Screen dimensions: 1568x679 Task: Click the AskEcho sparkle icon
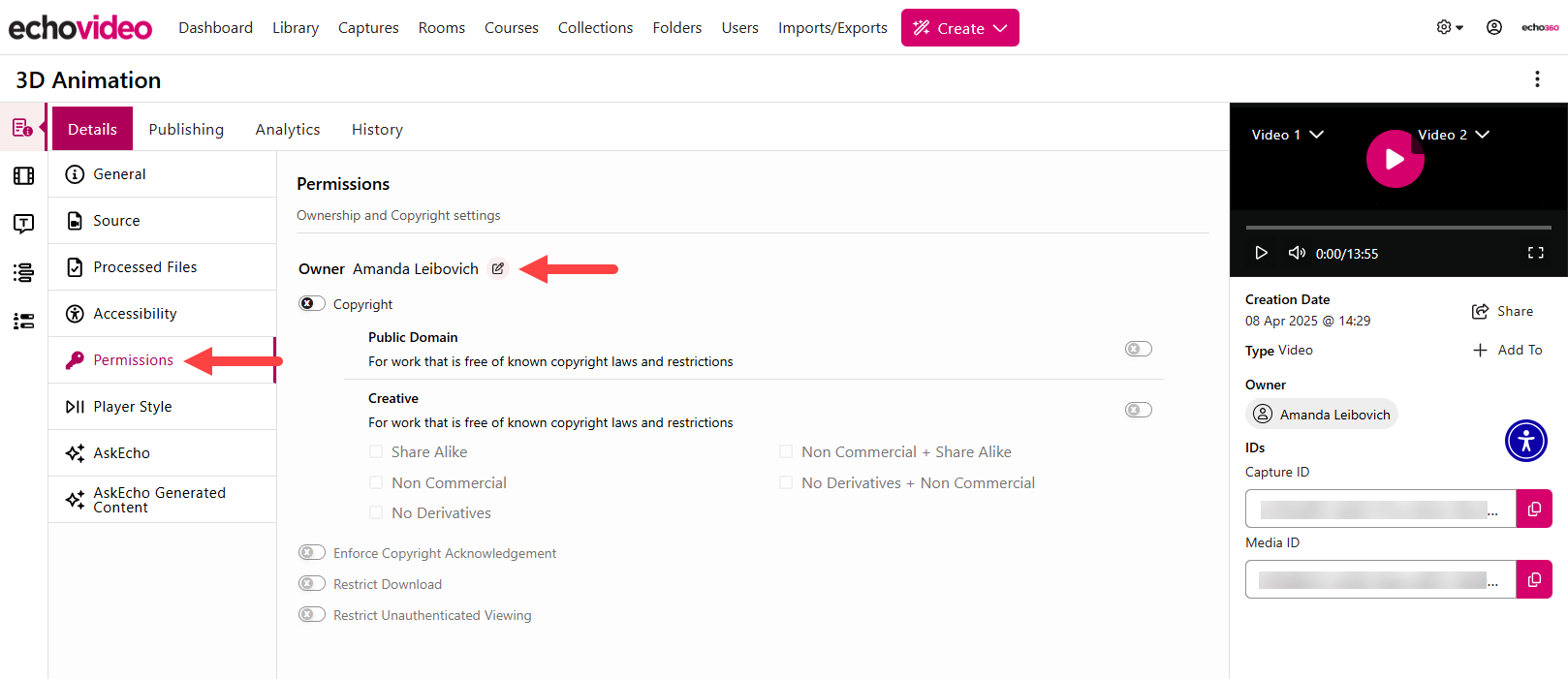(75, 453)
